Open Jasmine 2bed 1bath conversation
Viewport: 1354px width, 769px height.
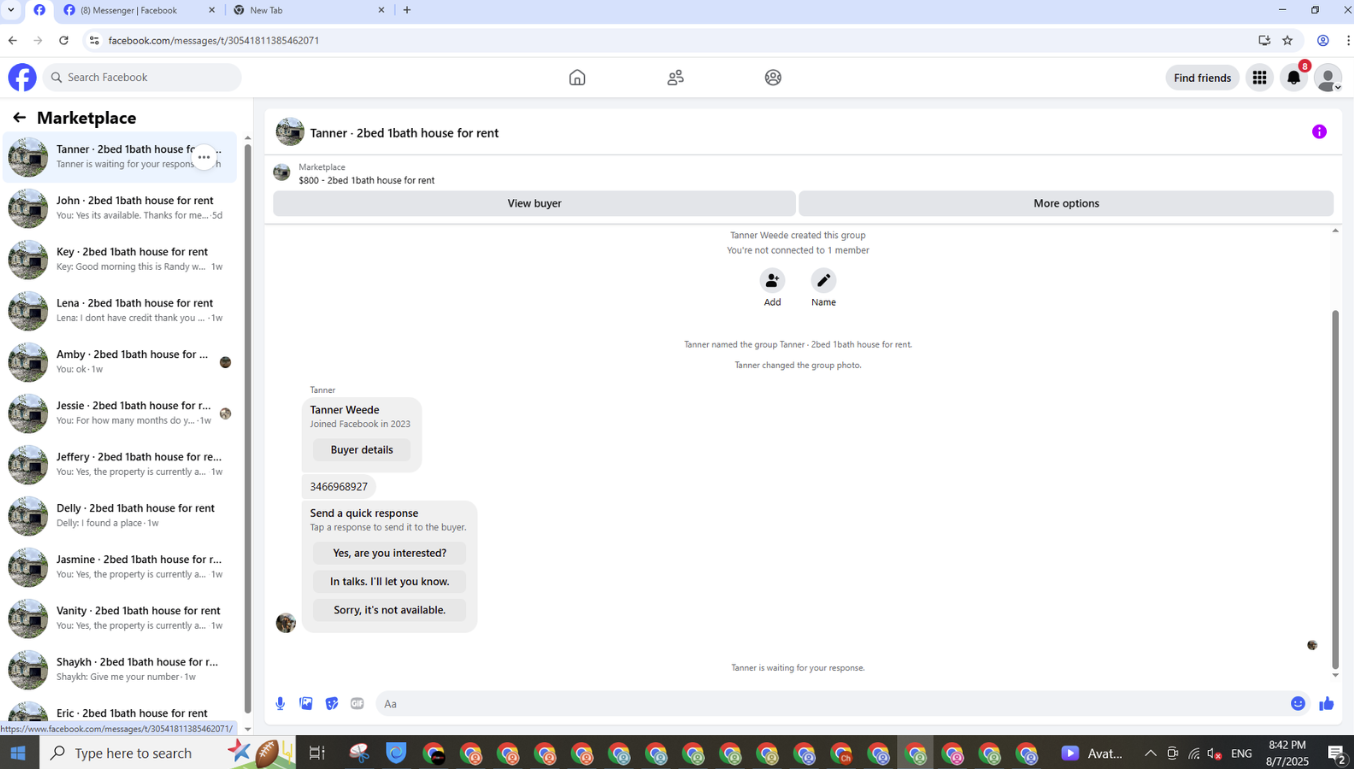pos(120,567)
